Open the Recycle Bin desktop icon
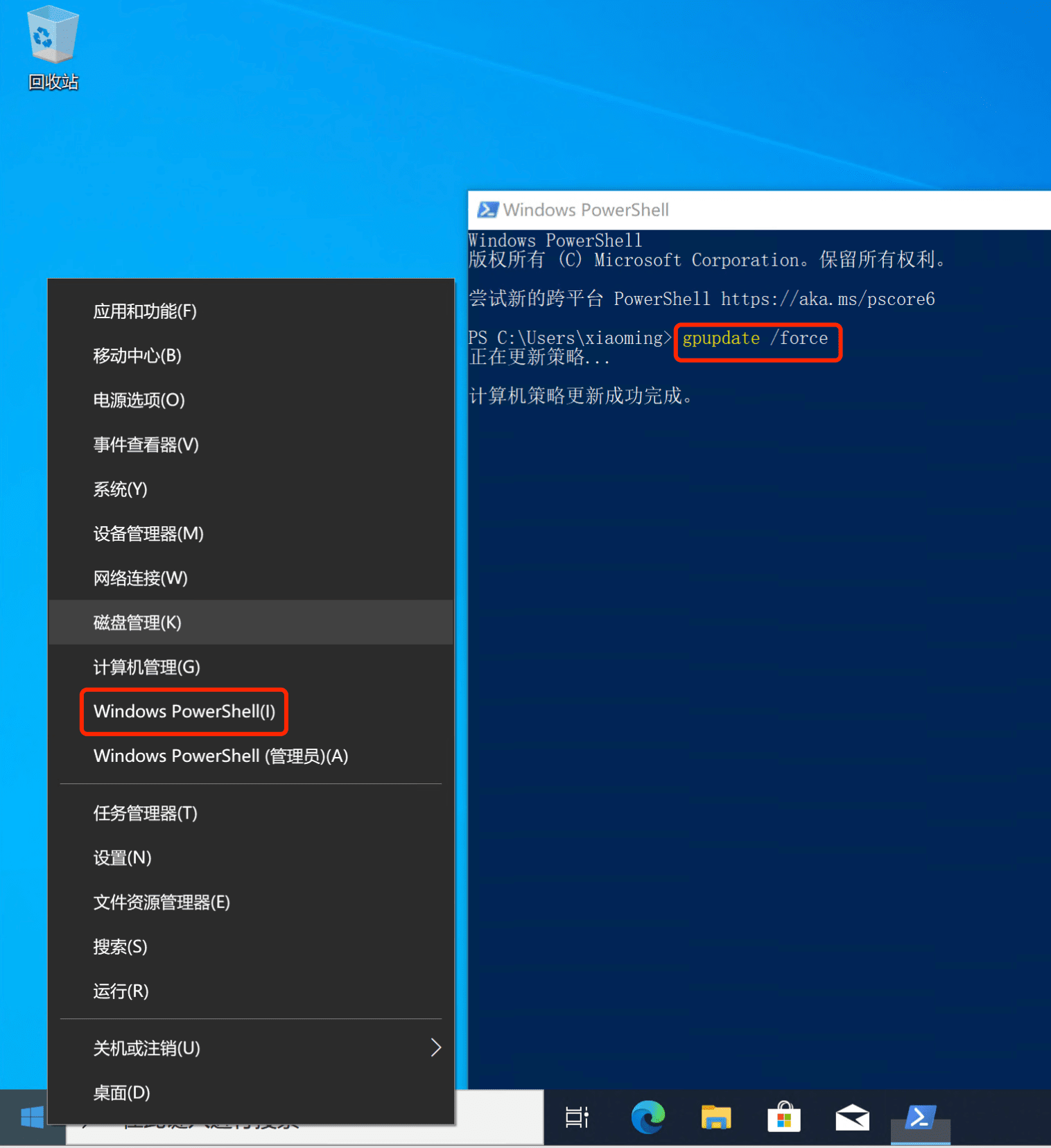The image size is (1051, 1148). 53,49
